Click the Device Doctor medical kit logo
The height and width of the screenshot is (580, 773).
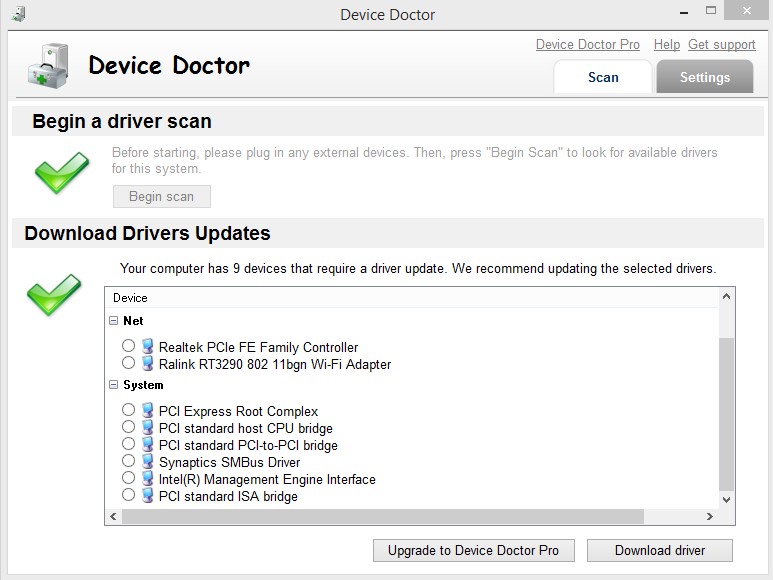[x=48, y=66]
